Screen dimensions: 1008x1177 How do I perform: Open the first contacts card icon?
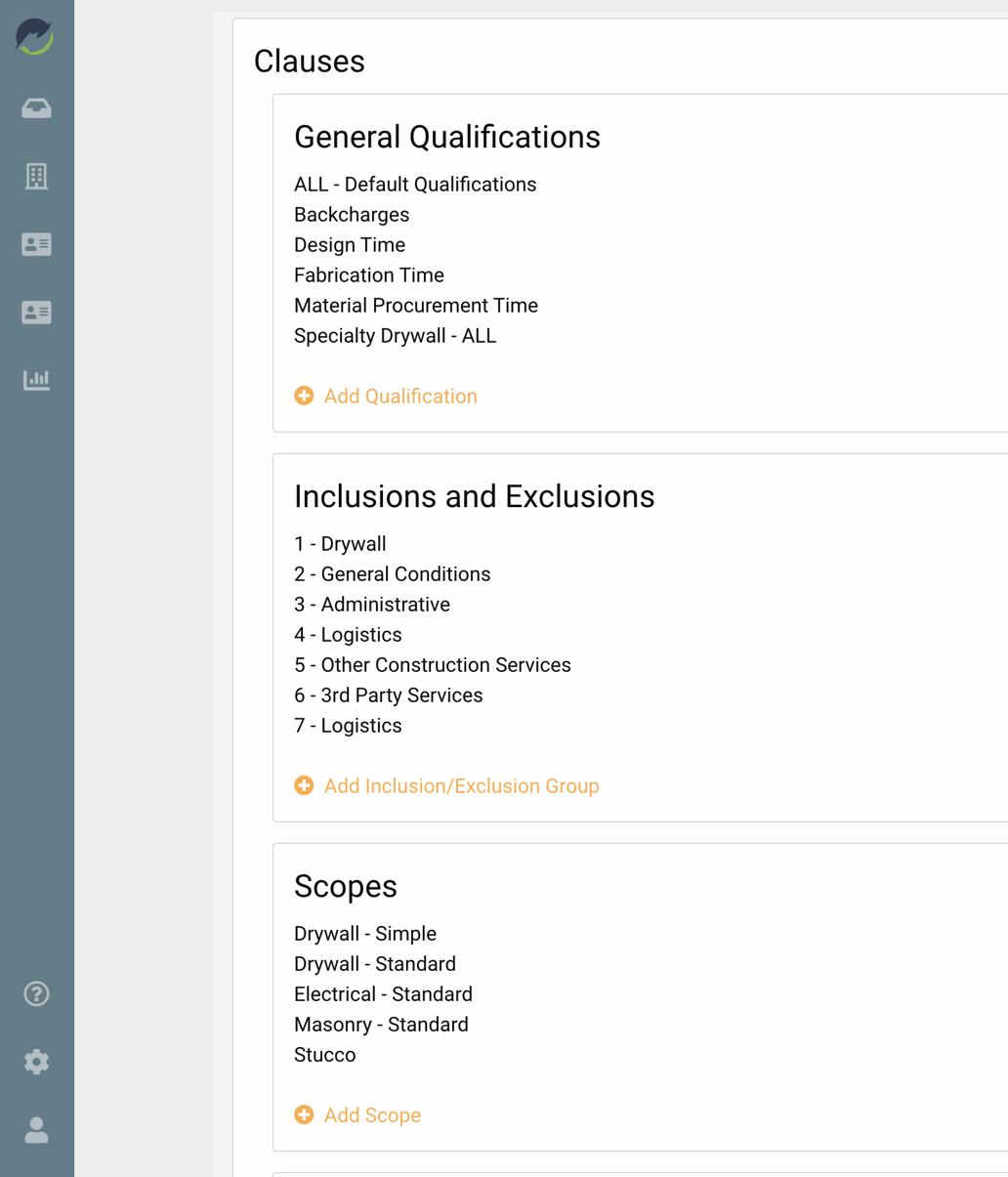(x=36, y=244)
